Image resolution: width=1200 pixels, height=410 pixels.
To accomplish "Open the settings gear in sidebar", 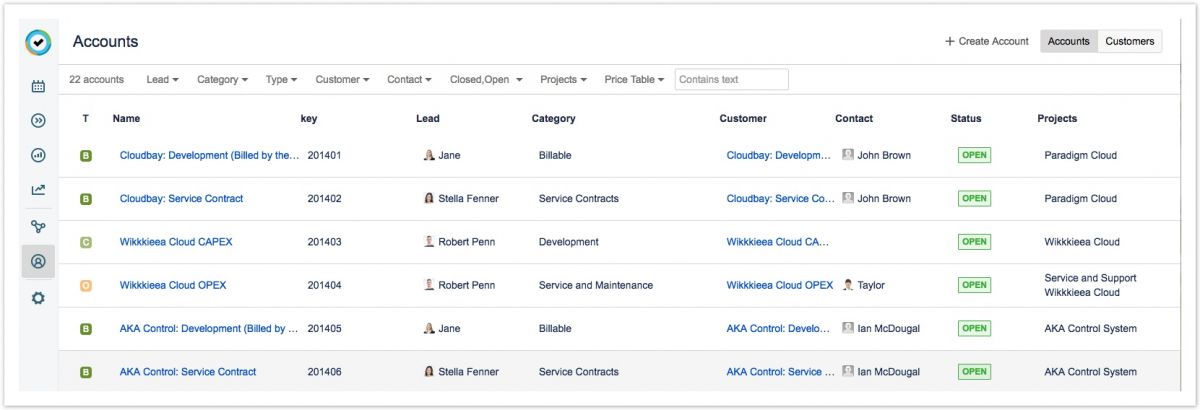I will pos(38,298).
